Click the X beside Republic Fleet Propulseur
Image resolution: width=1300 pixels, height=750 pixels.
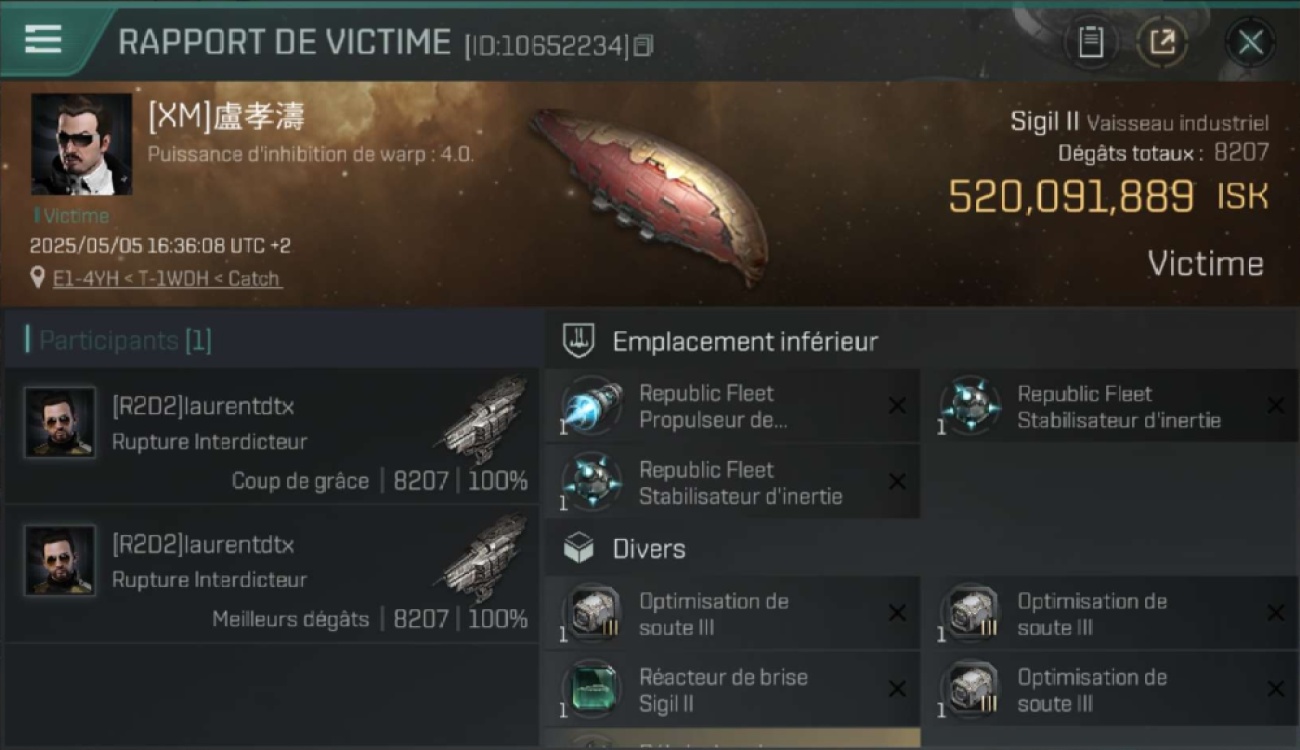pyautogui.click(x=897, y=406)
